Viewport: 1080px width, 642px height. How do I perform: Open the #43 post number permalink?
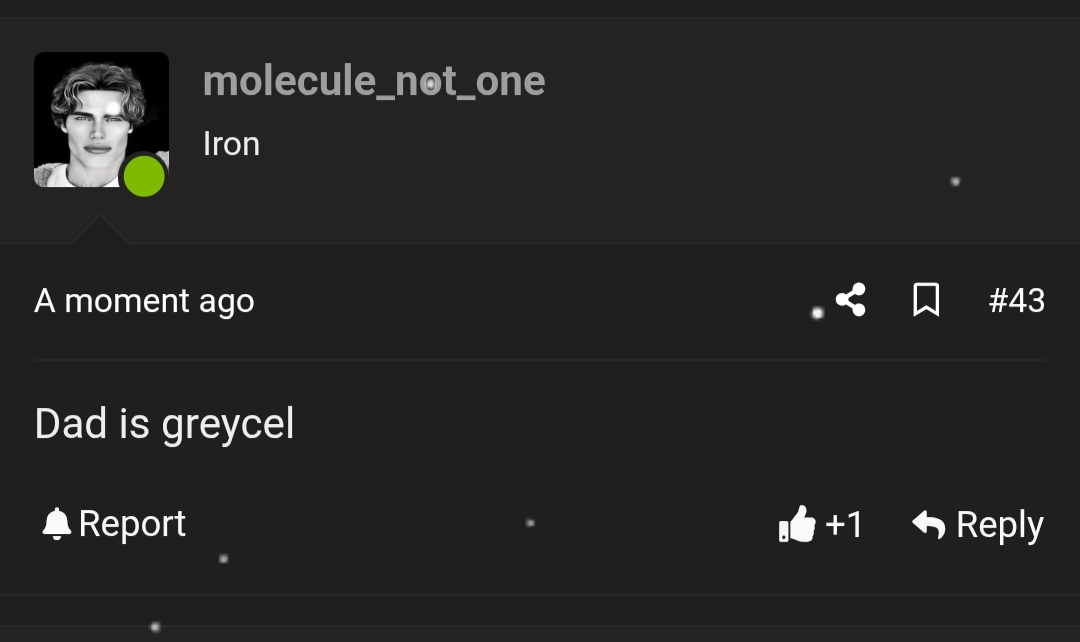coord(1016,301)
